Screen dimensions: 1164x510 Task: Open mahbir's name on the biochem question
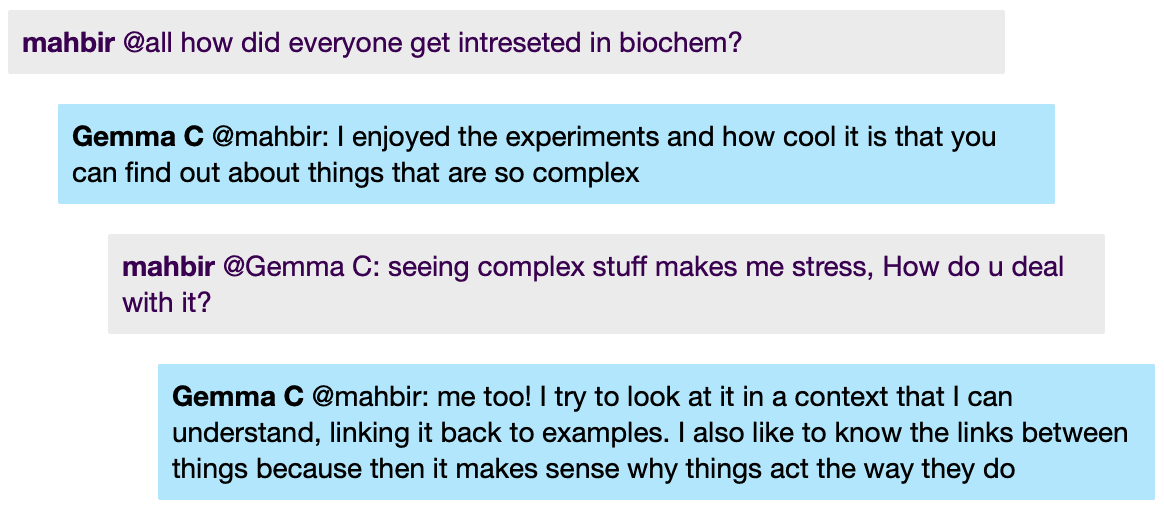68,43
